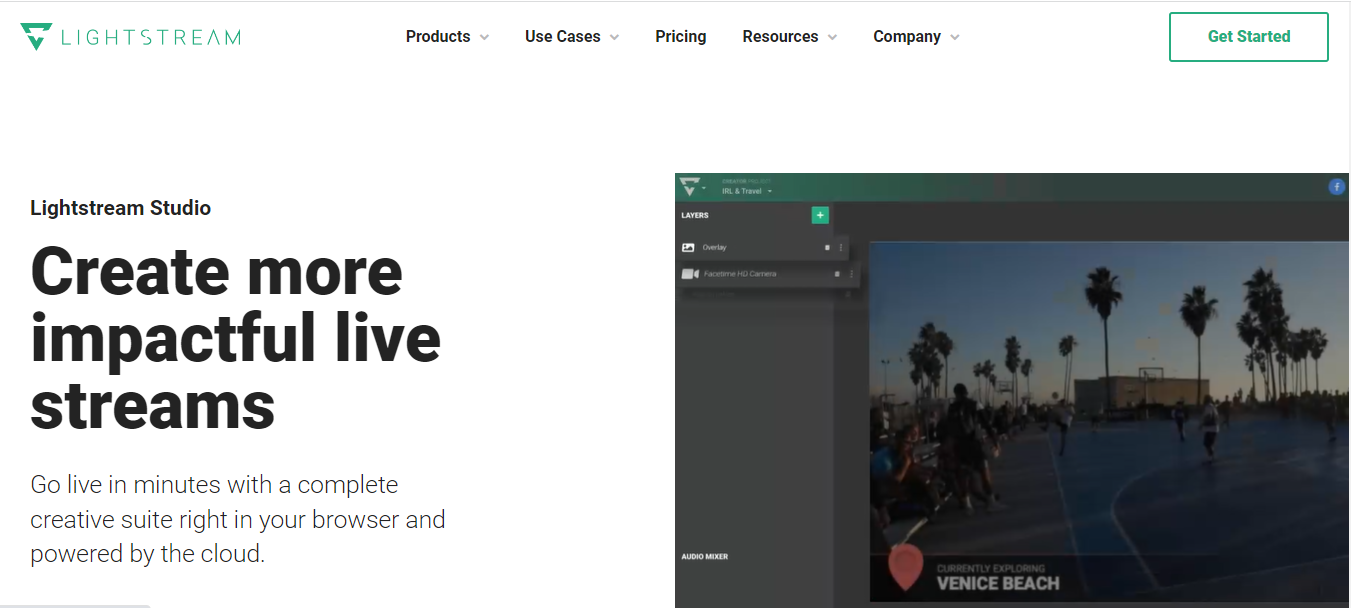Click the Overlay layer image icon
The height and width of the screenshot is (608, 1351).
pos(688,247)
